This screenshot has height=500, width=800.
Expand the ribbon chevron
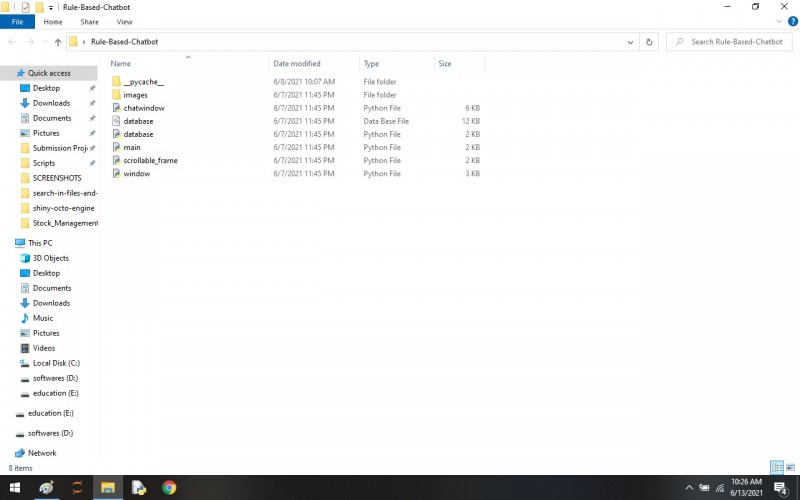[779, 21]
